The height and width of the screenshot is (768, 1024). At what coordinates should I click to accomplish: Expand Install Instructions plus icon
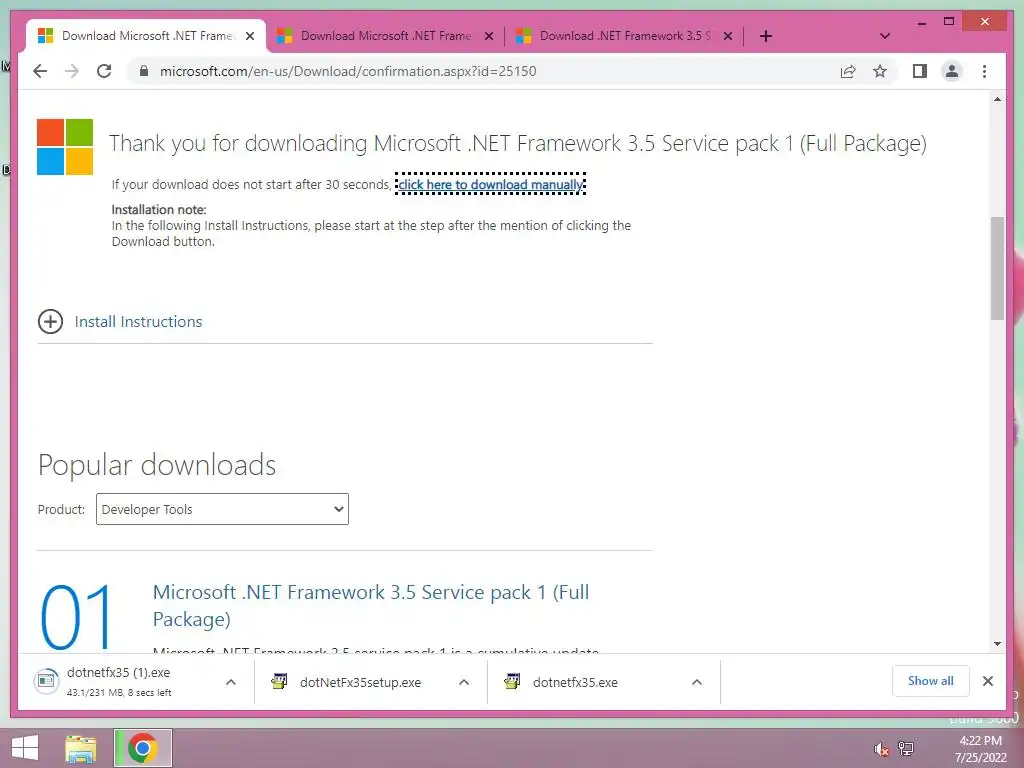(50, 321)
